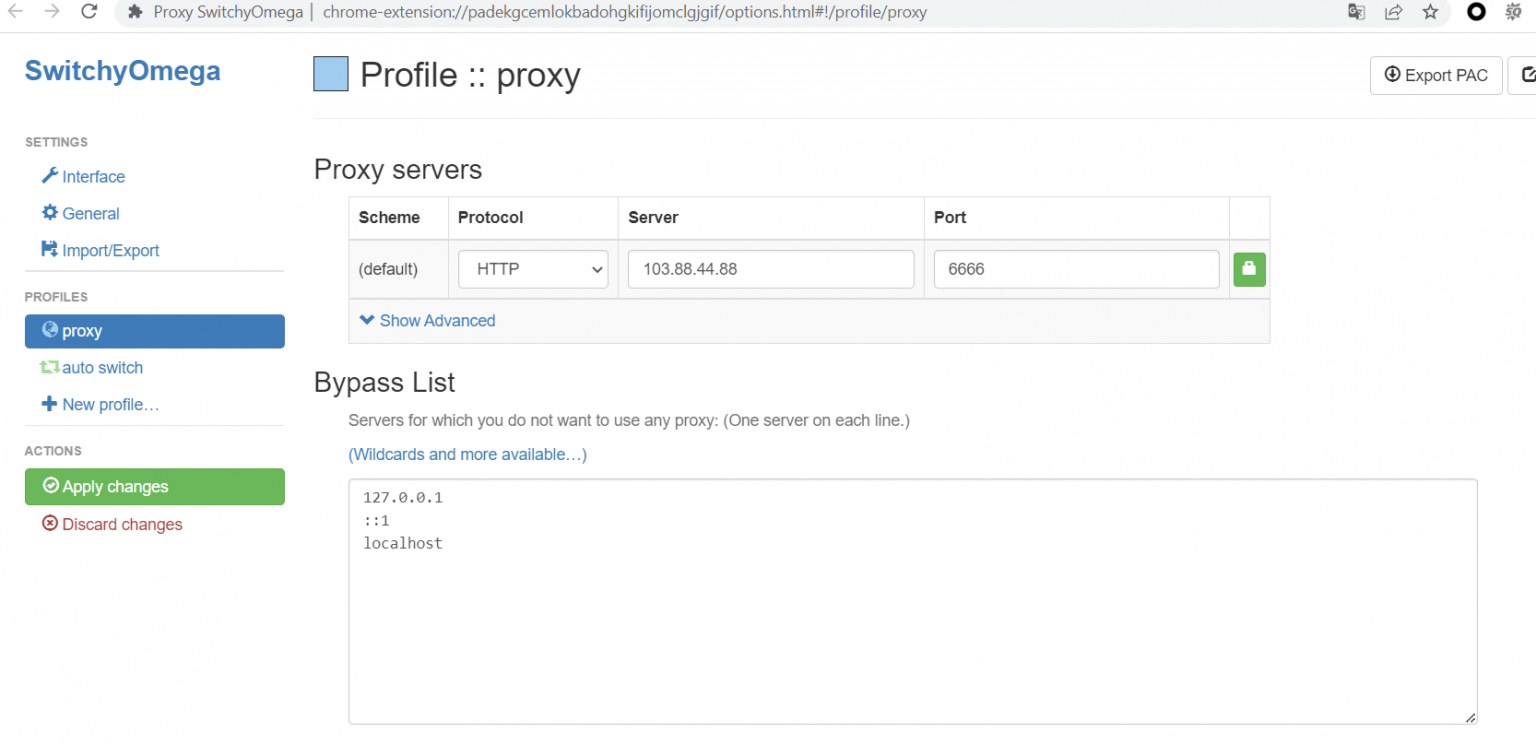Click the share page icon
Image resolution: width=1536 pixels, height=744 pixels.
tap(1393, 12)
